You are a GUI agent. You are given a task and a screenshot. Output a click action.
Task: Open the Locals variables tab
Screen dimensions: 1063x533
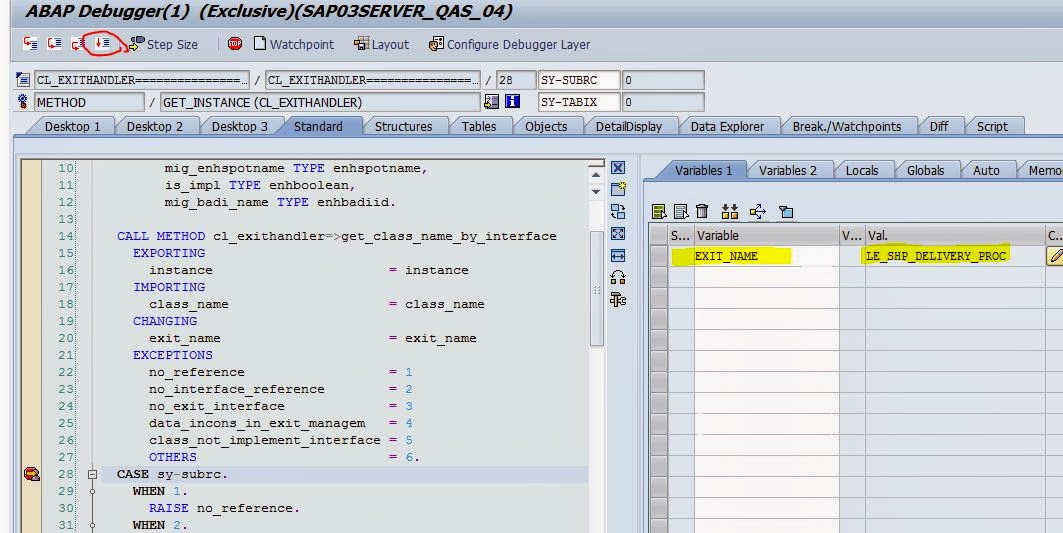(x=861, y=170)
